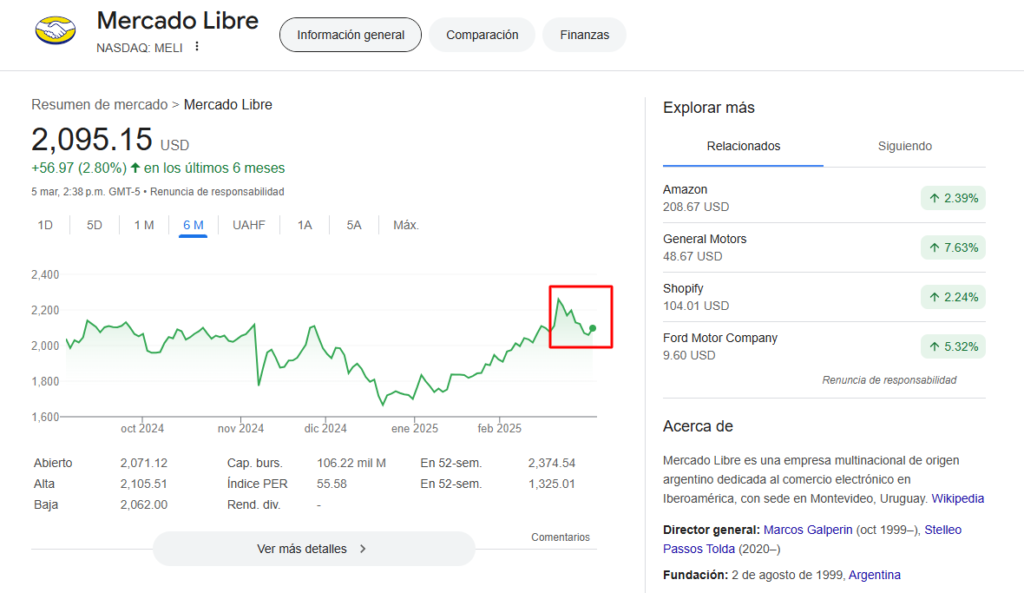
Task: Select the 5D chart range
Action: (95, 225)
